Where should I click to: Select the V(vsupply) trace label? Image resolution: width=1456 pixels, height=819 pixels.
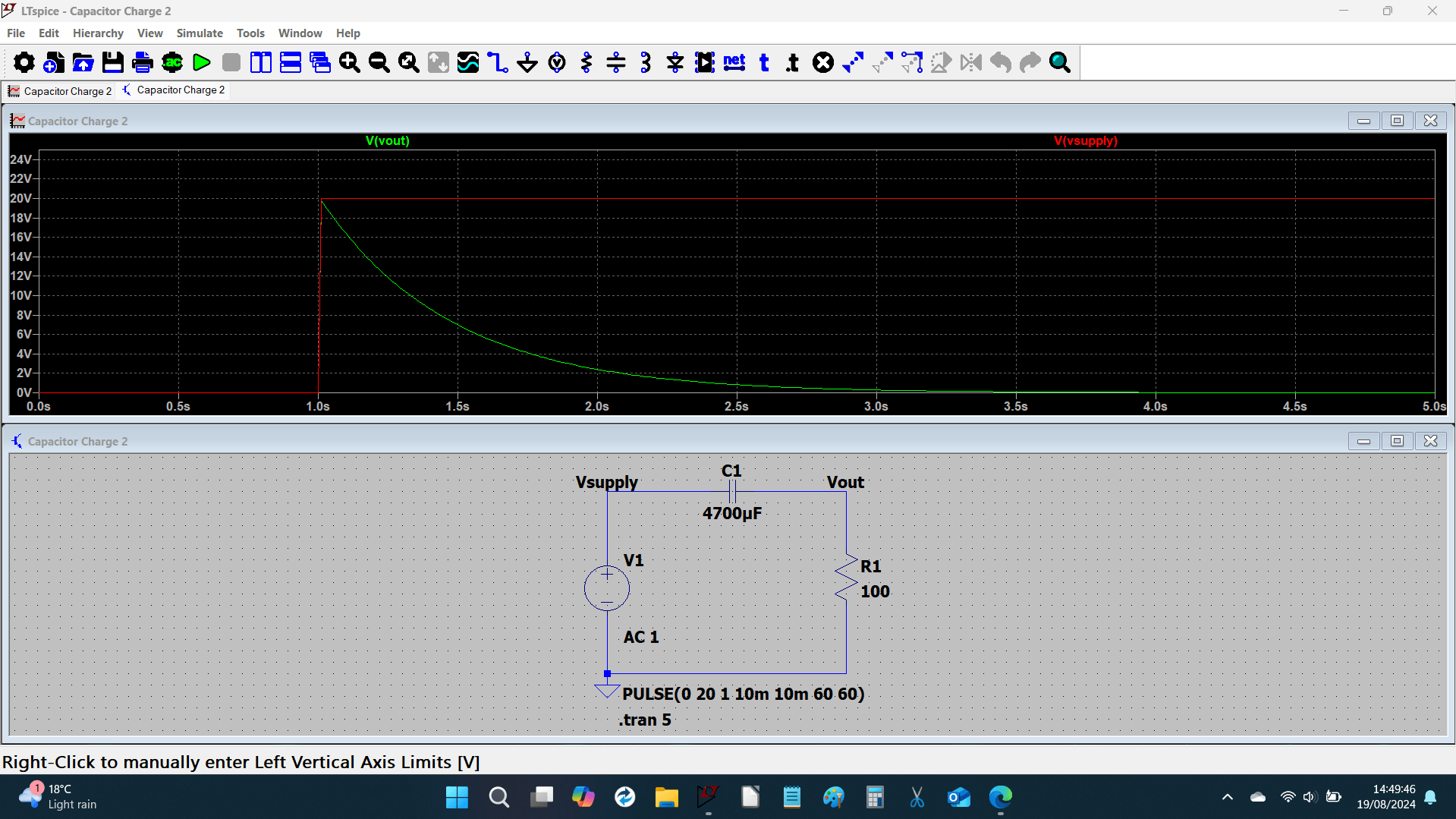tap(1085, 140)
